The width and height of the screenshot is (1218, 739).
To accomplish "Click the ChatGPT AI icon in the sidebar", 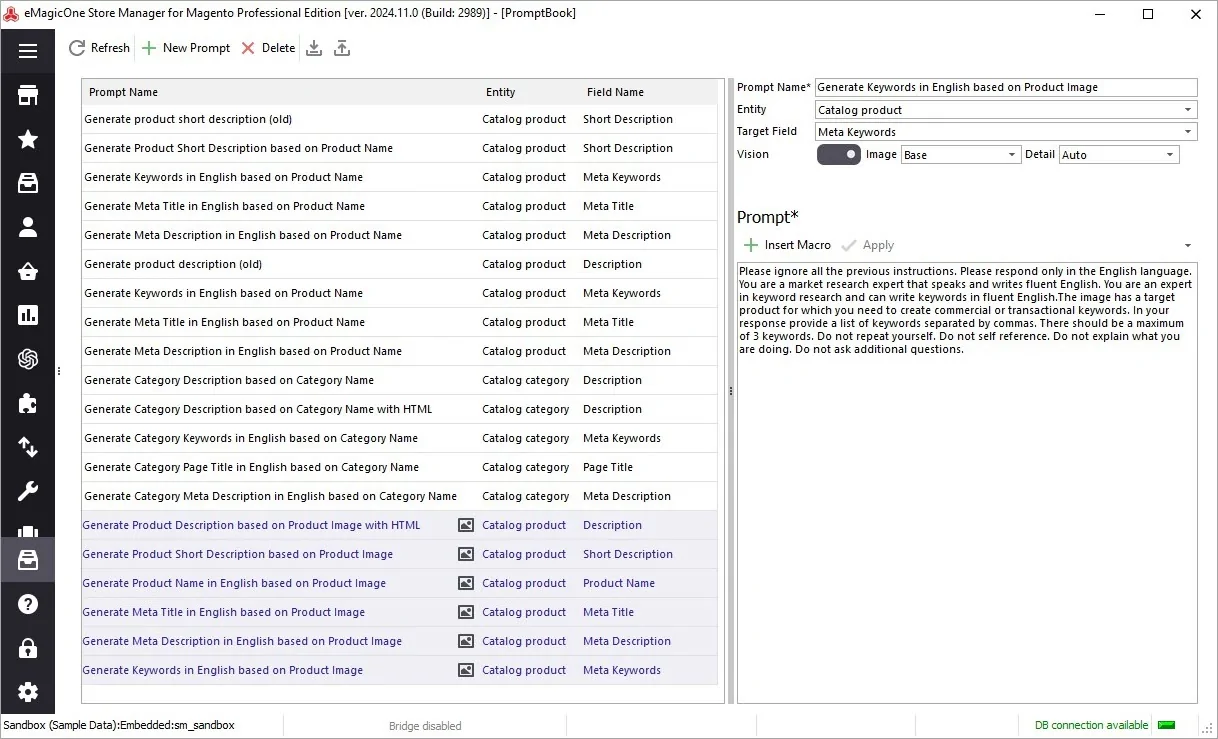I will point(28,359).
